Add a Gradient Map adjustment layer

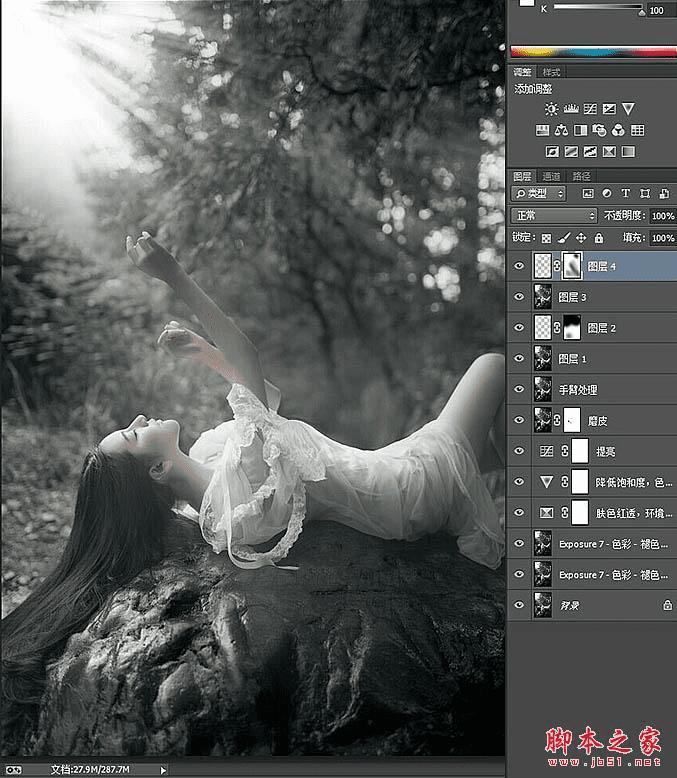click(628, 152)
